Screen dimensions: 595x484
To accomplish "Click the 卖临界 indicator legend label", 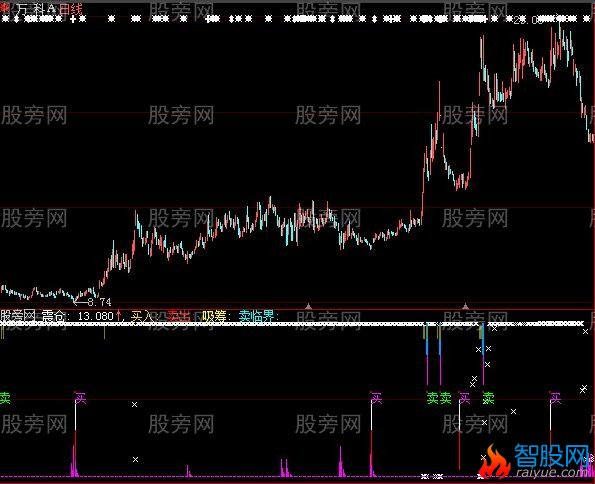I will (257, 315).
